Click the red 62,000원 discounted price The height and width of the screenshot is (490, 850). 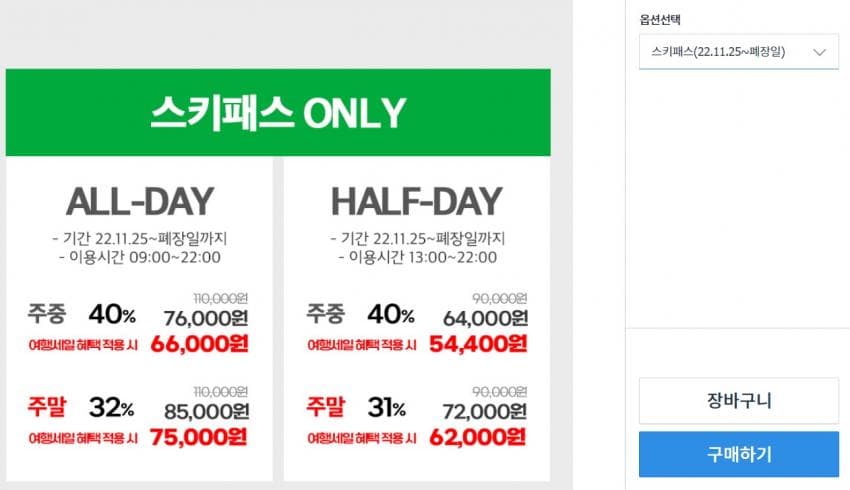(477, 437)
